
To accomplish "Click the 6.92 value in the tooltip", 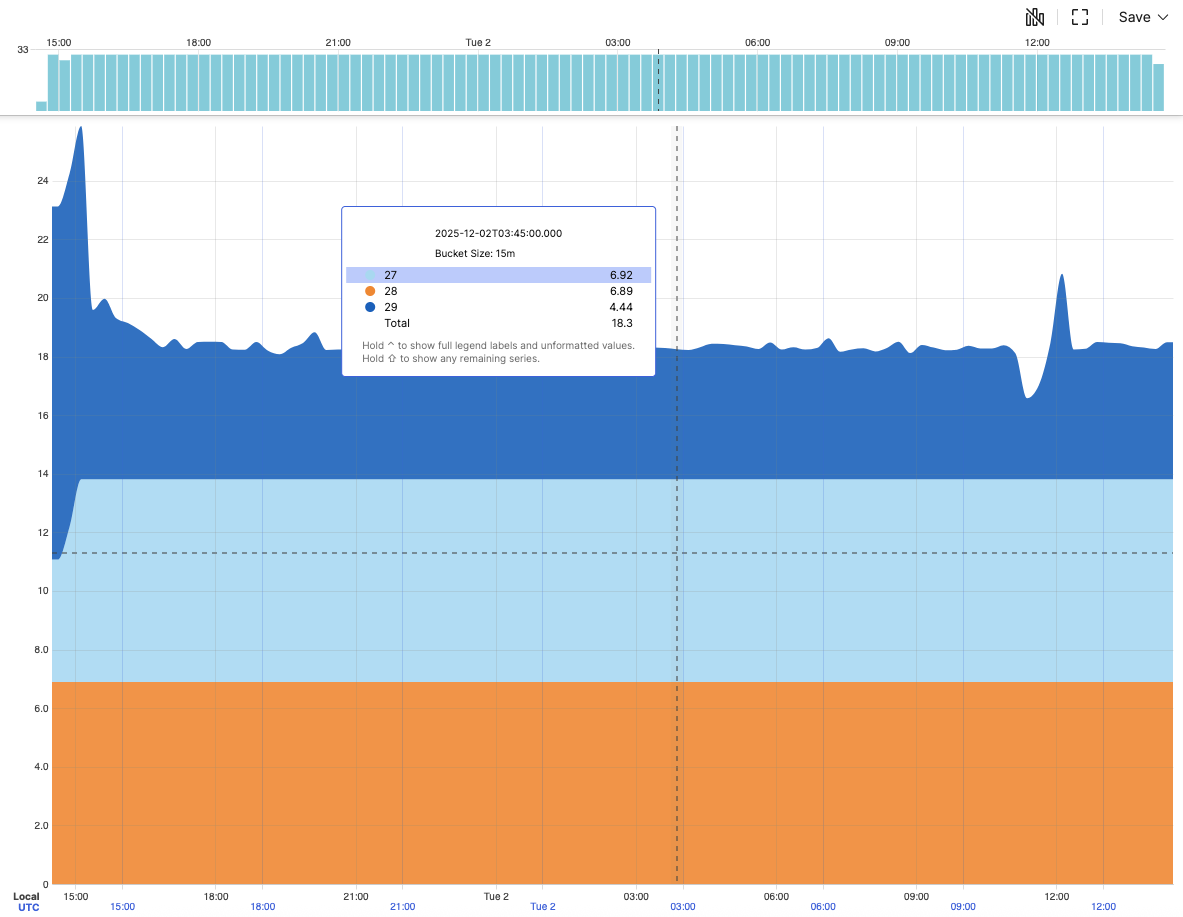I will 621,275.
